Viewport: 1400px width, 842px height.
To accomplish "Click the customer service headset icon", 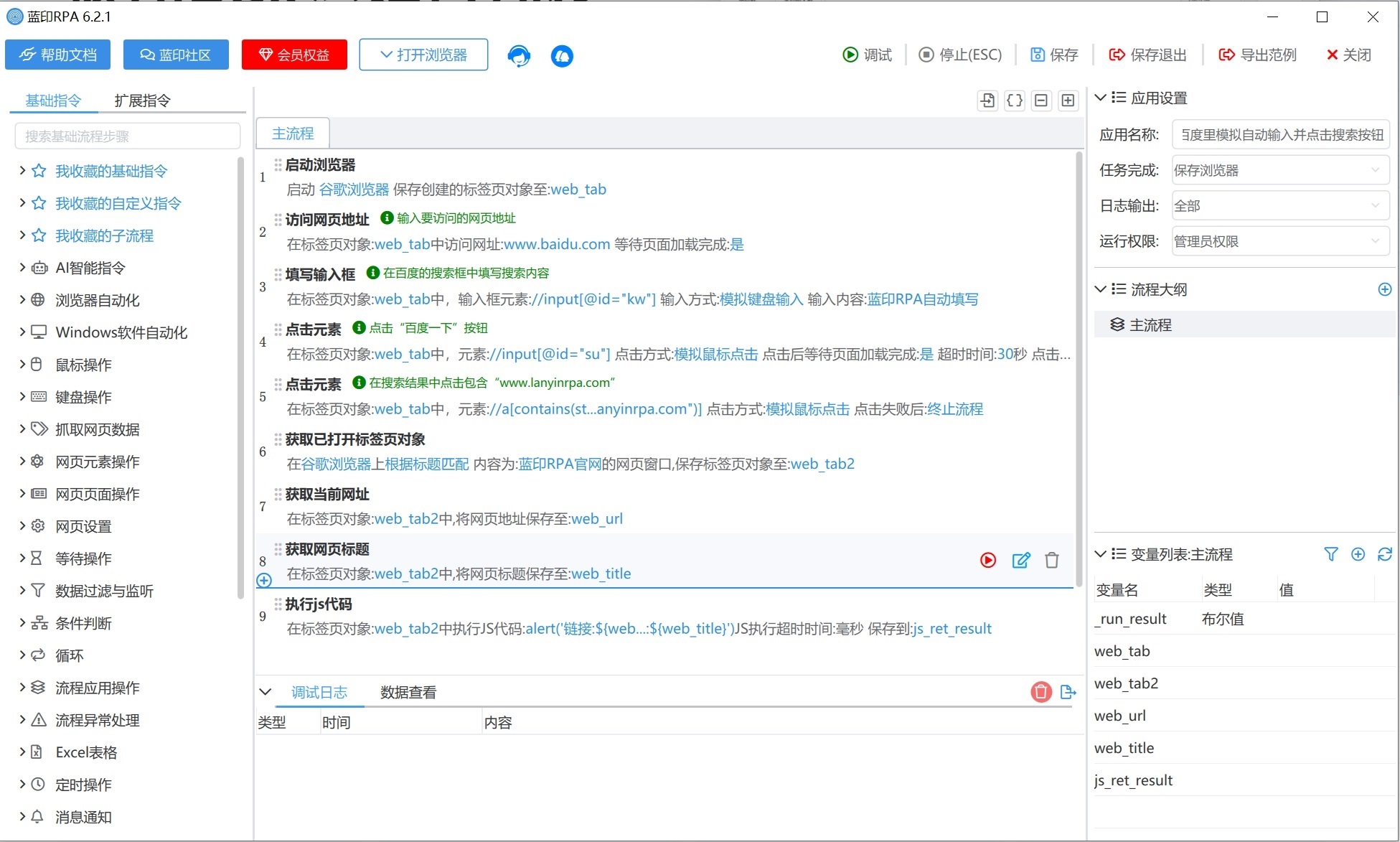I will [x=519, y=56].
